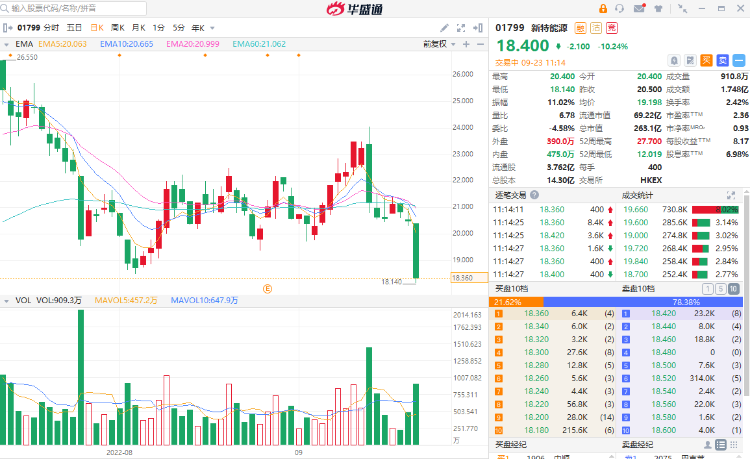Switch to the 月K chart tab
This screenshot has width=750, height=459.
140,28
